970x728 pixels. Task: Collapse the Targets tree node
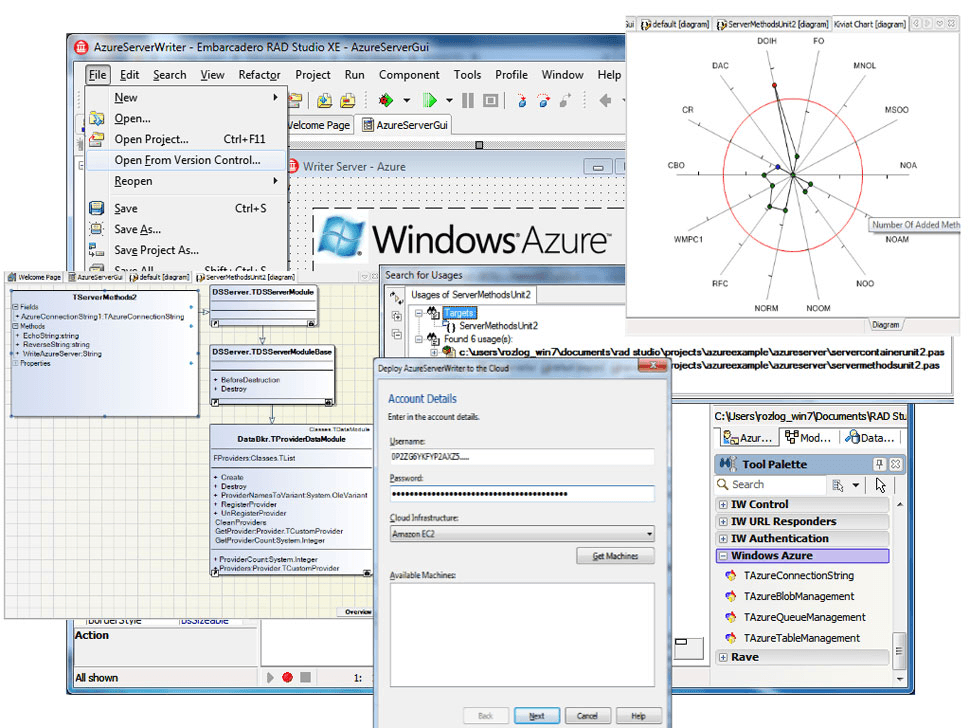(x=419, y=313)
